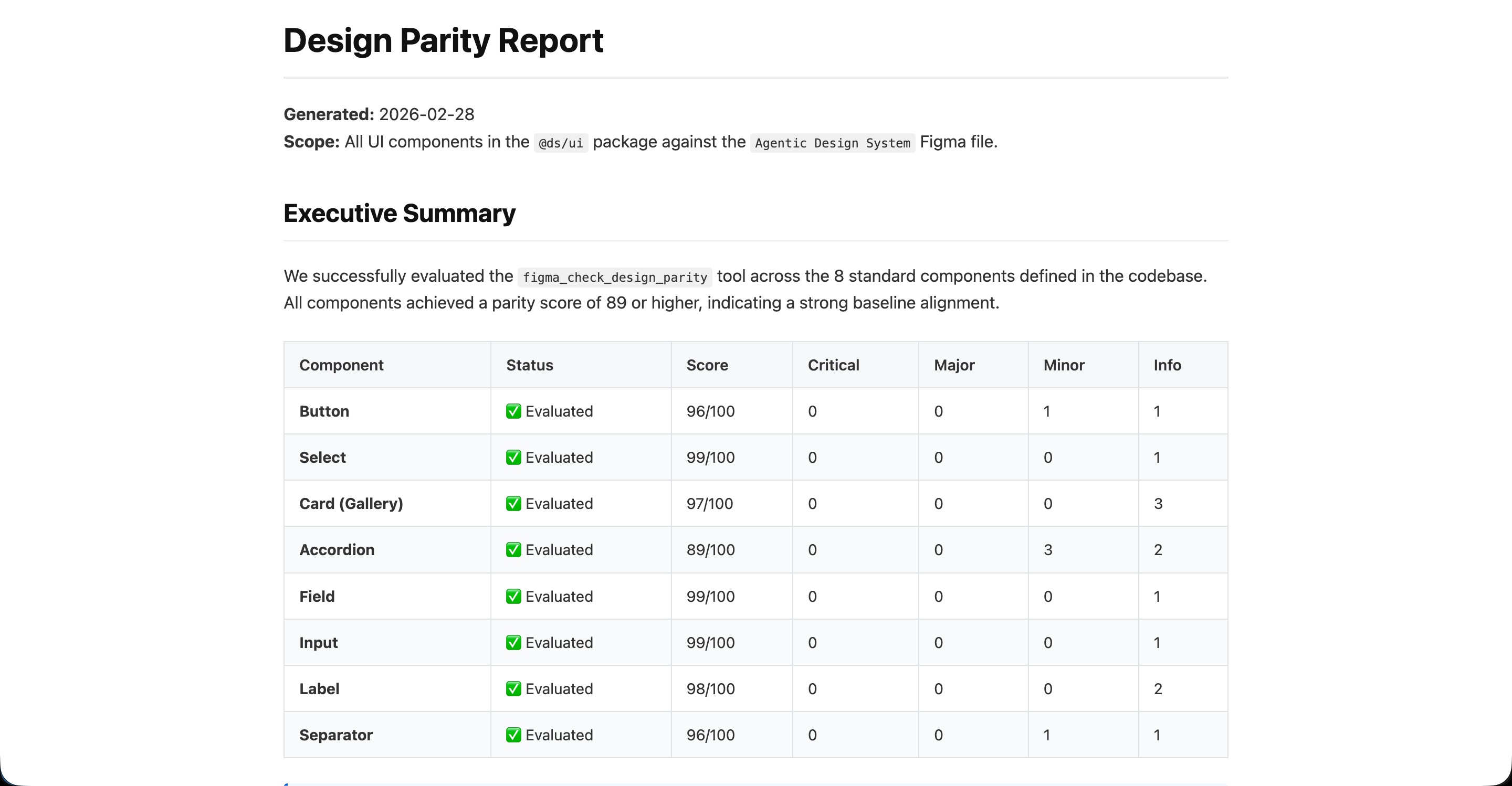1512x786 pixels.
Task: Click the Component column header
Action: [341, 365]
